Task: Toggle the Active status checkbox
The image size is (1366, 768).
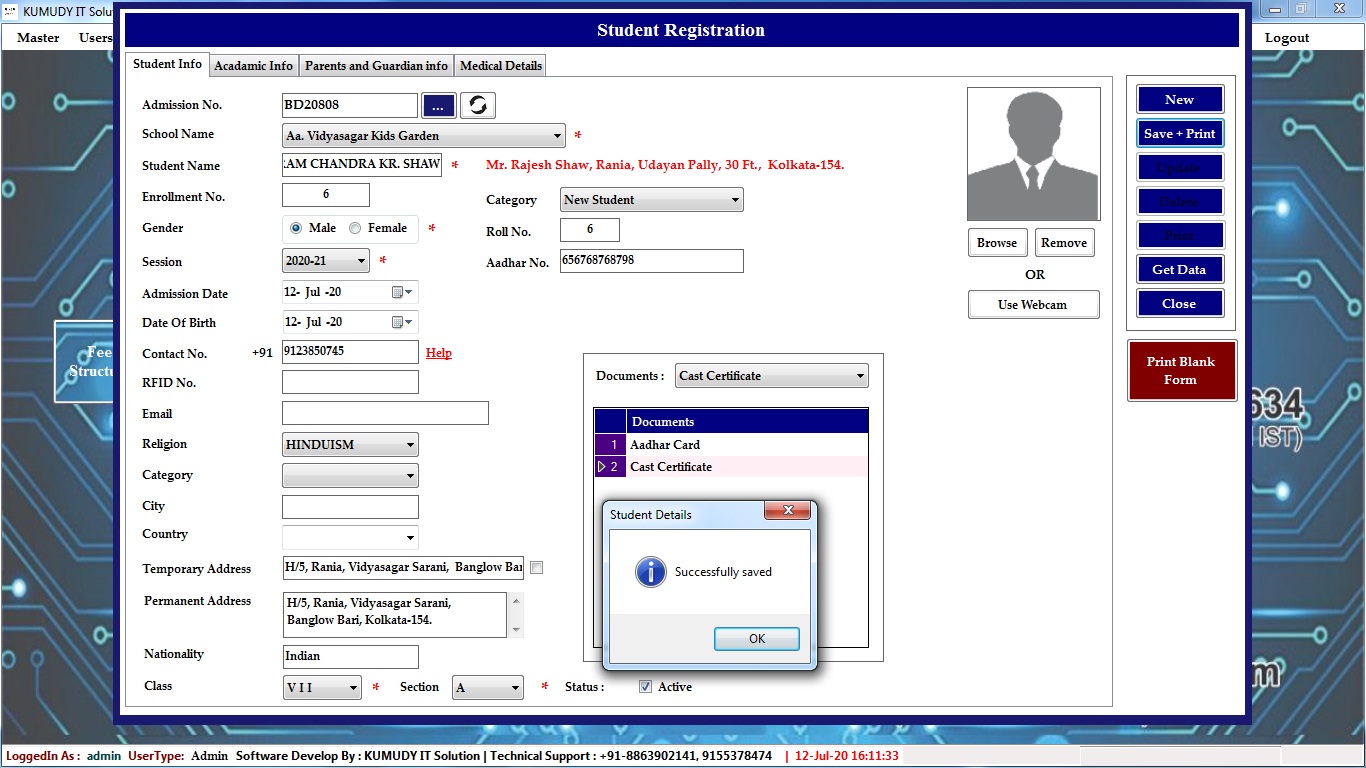Action: 646,687
